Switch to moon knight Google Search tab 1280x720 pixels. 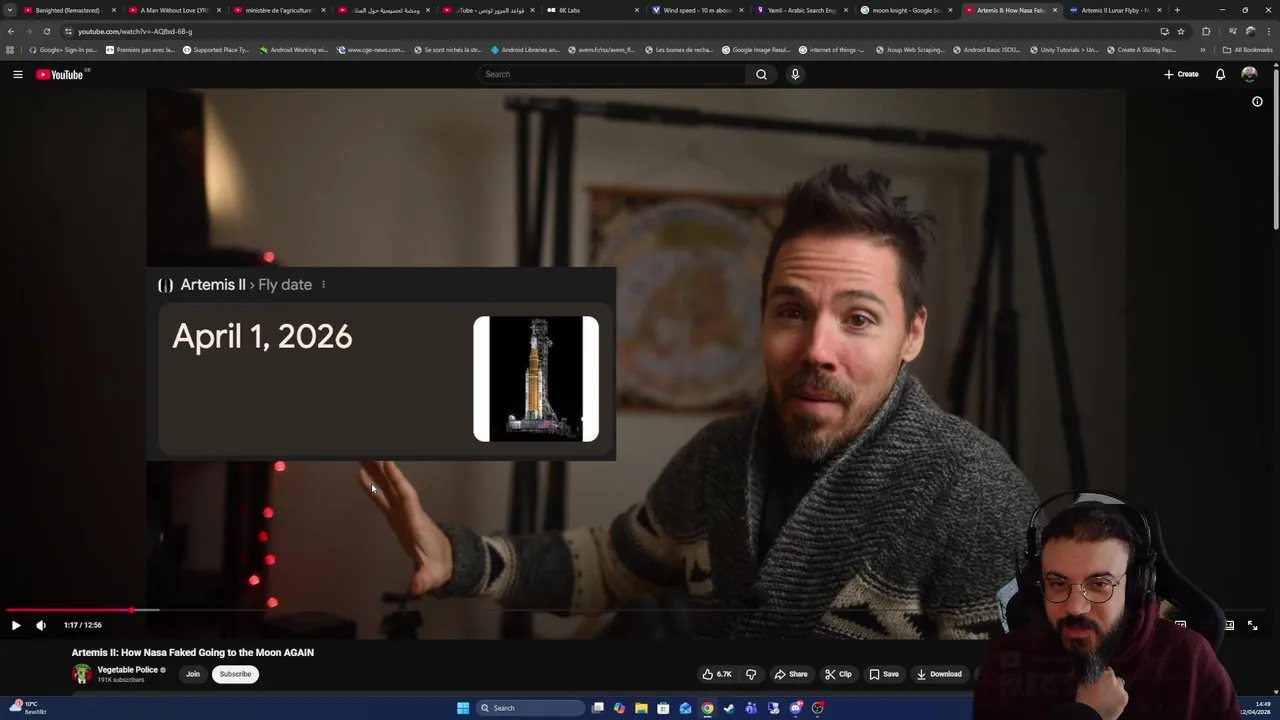pyautogui.click(x=906, y=10)
